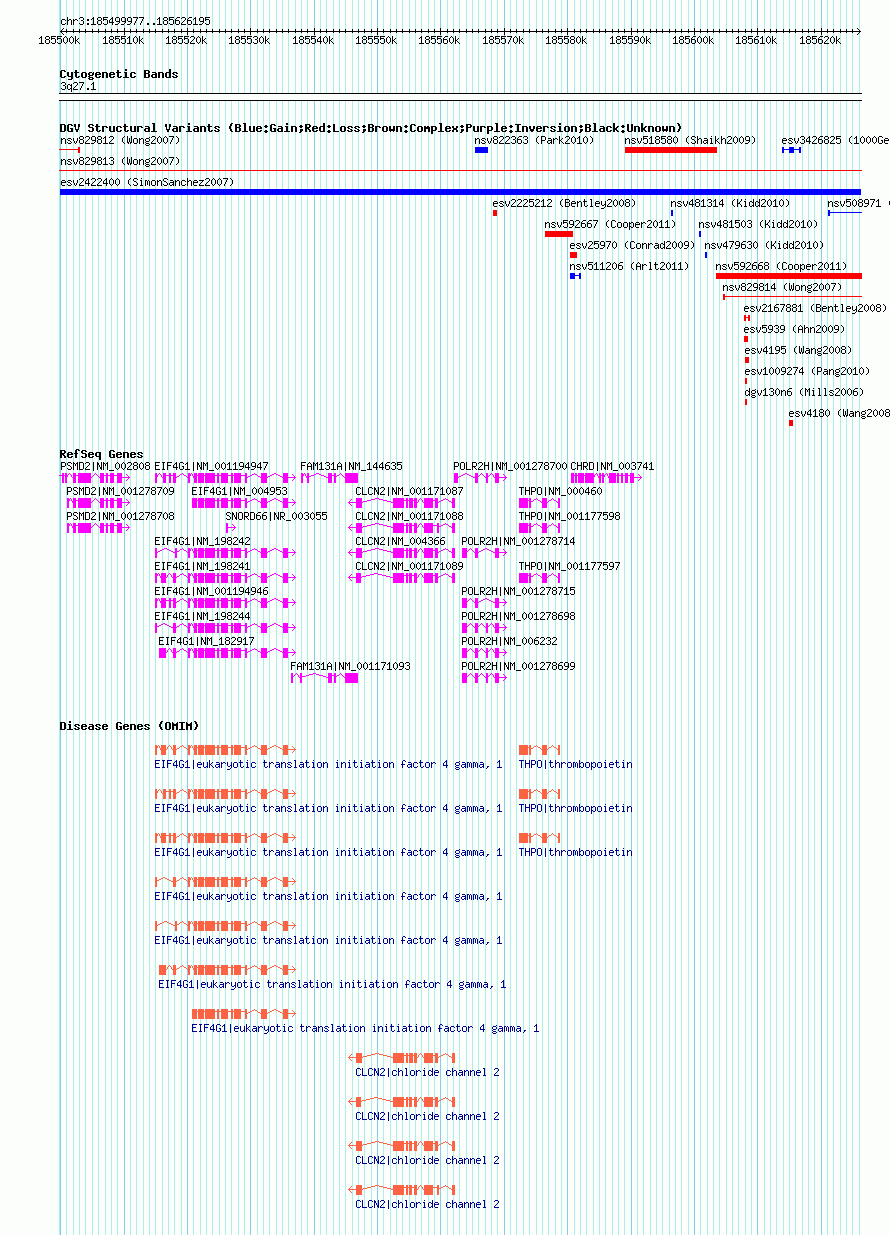Open variant esv3426825 label

(835, 141)
